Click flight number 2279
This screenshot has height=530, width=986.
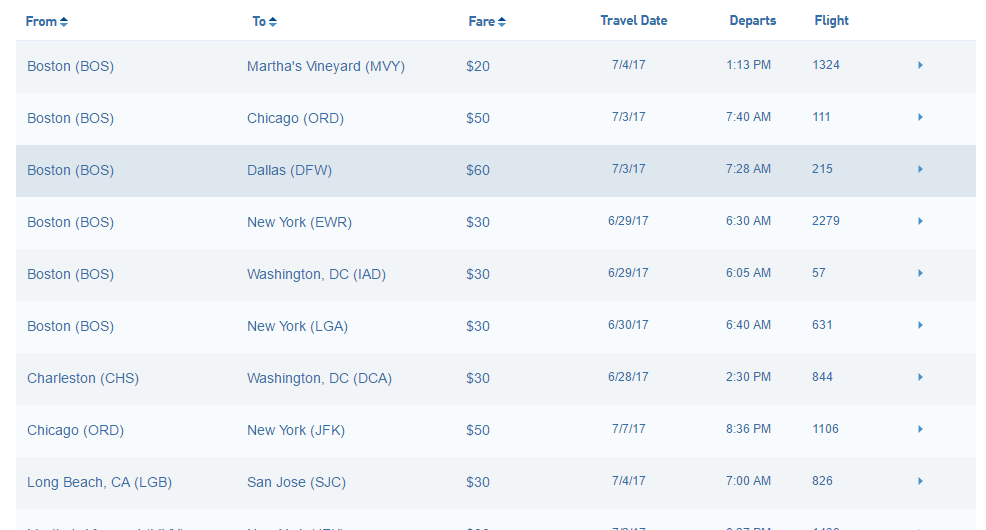point(826,221)
